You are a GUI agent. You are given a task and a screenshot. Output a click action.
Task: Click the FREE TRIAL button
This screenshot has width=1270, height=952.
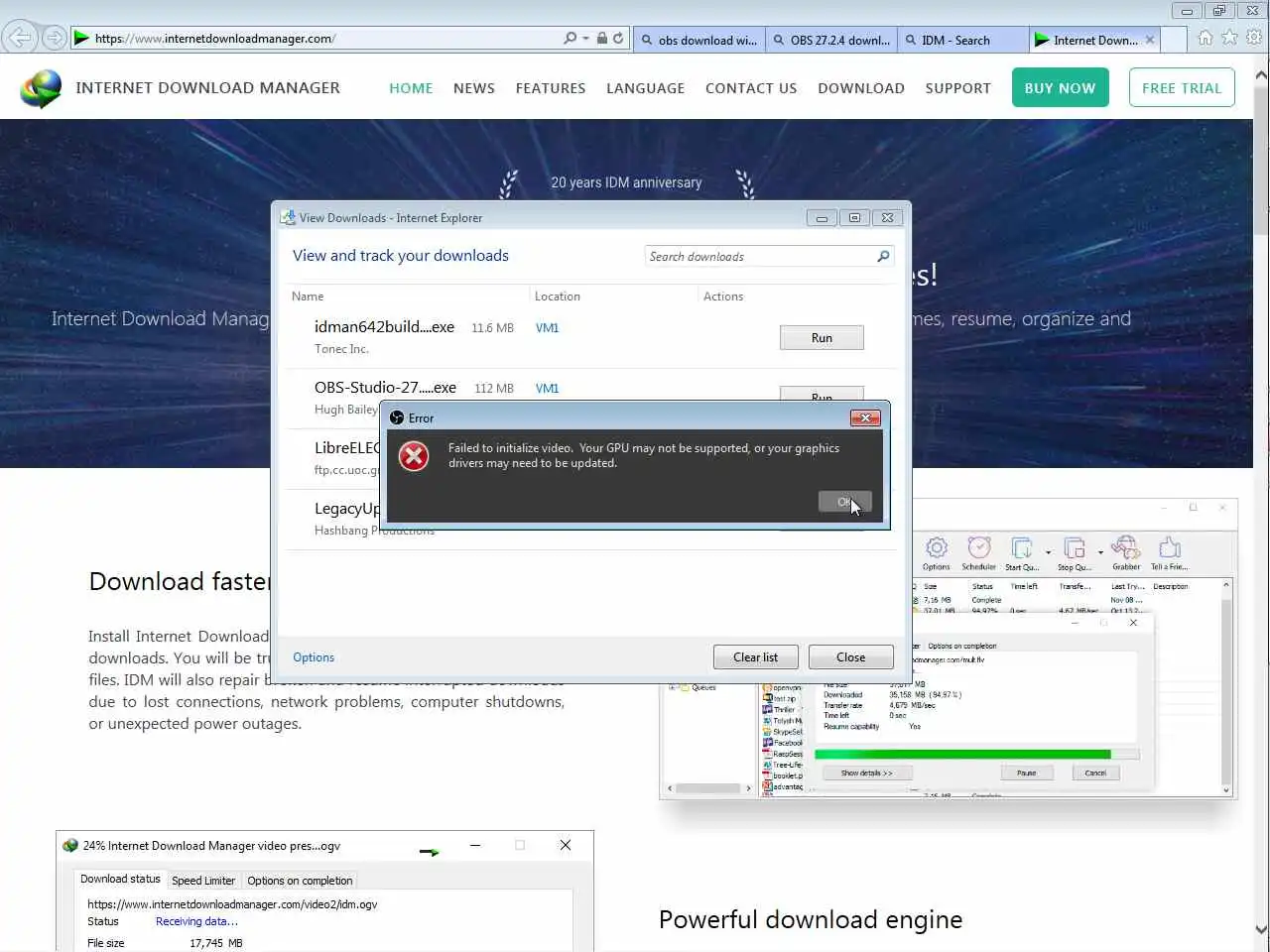coord(1182,87)
